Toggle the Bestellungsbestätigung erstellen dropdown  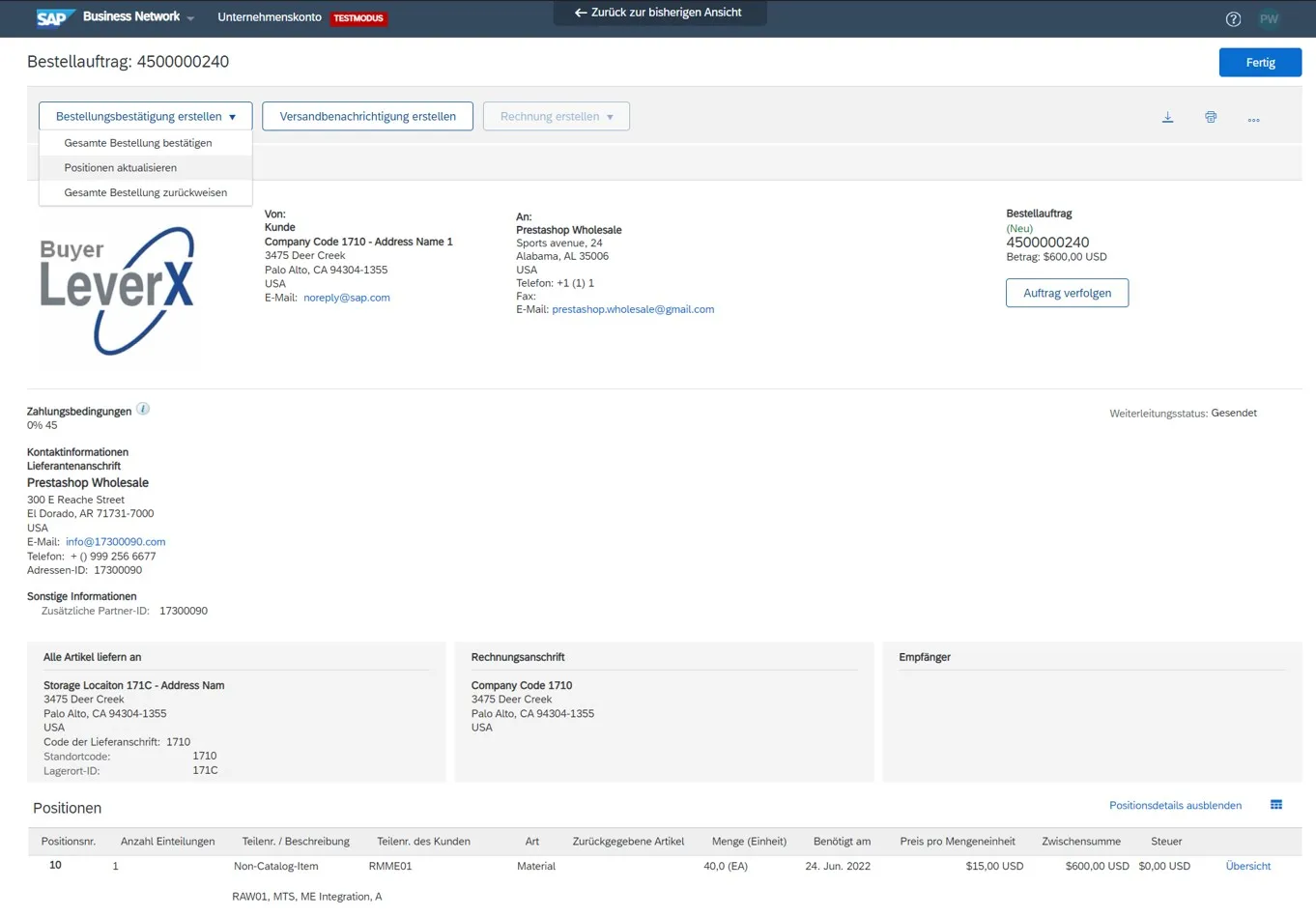[146, 116]
